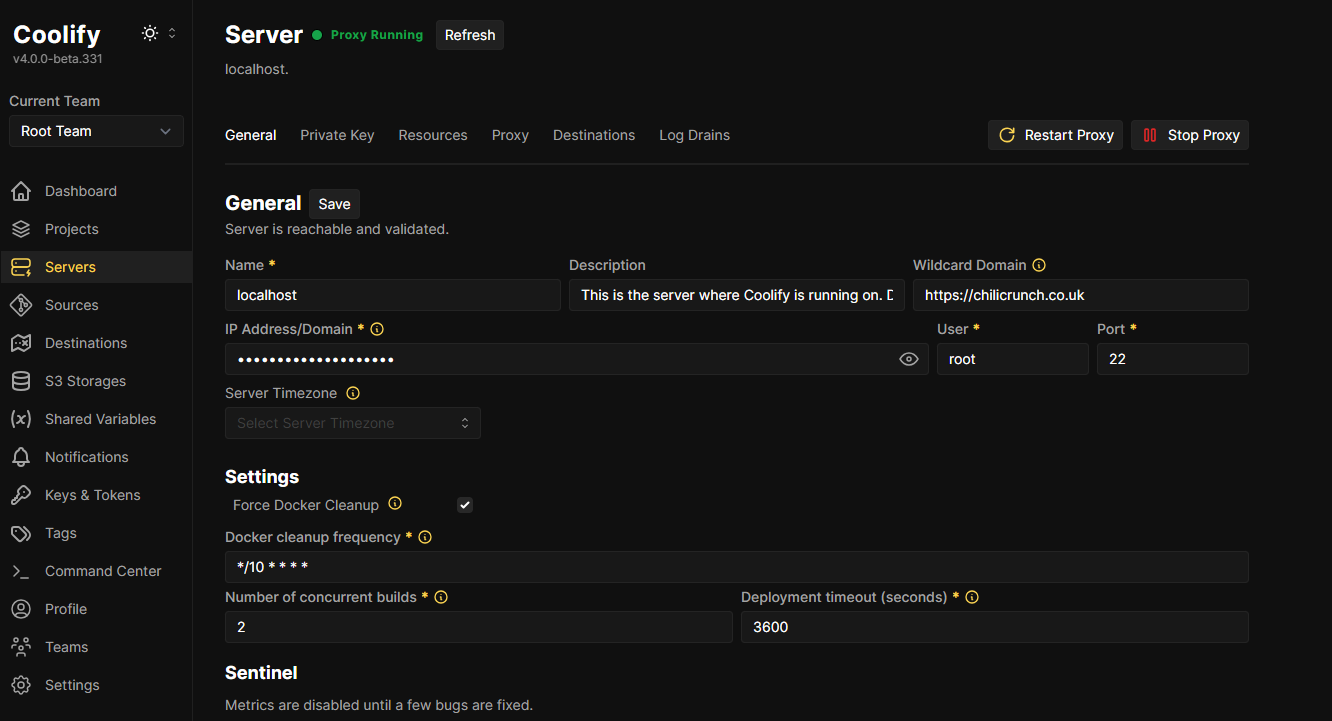
Task: Save the General server settings
Action: point(334,204)
